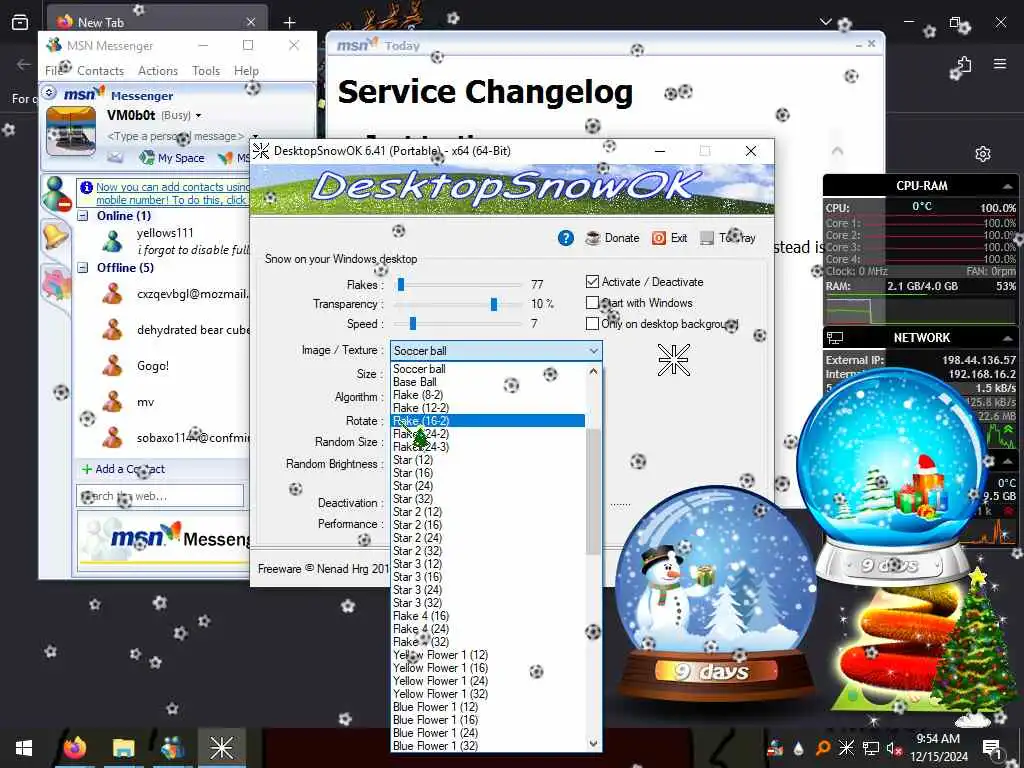Click the Flakes slider handle

pyautogui.click(x=401, y=284)
